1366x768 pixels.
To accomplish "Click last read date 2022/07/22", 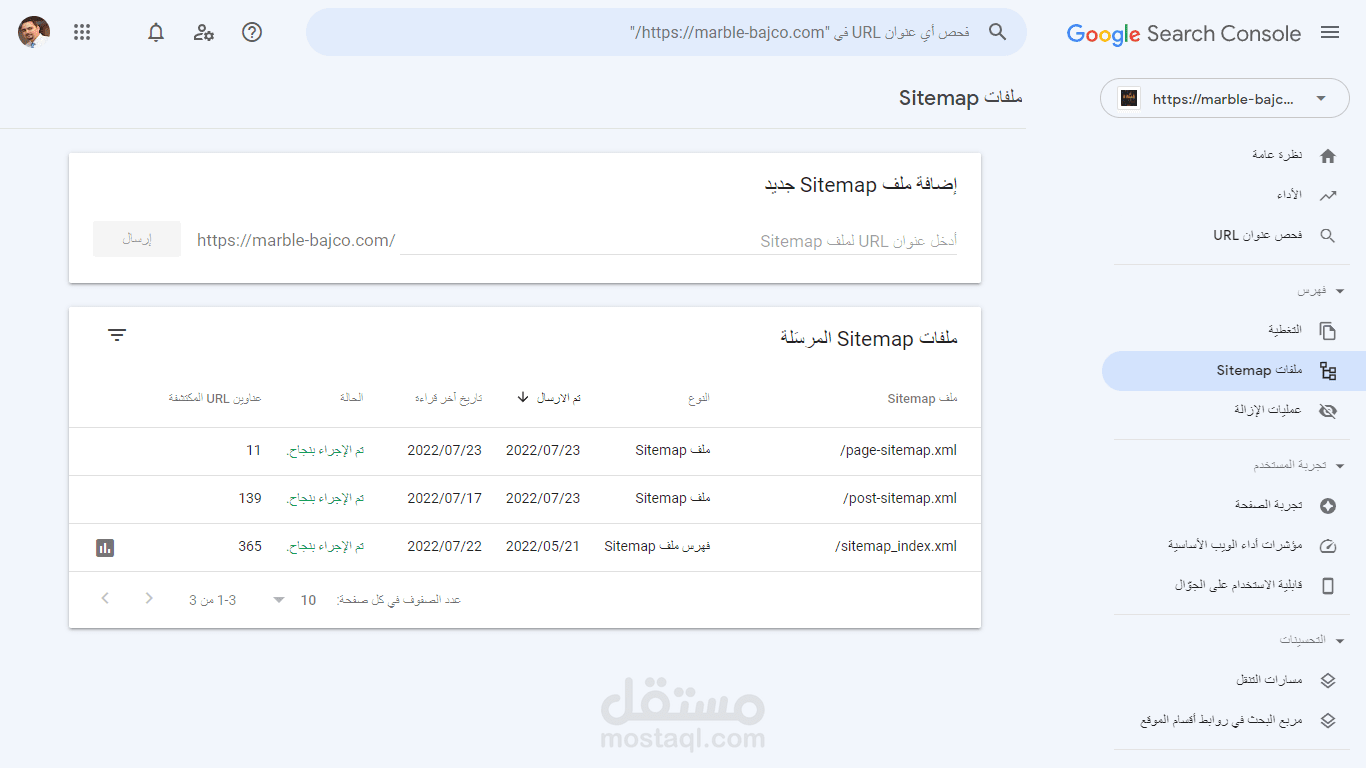I will click(444, 546).
